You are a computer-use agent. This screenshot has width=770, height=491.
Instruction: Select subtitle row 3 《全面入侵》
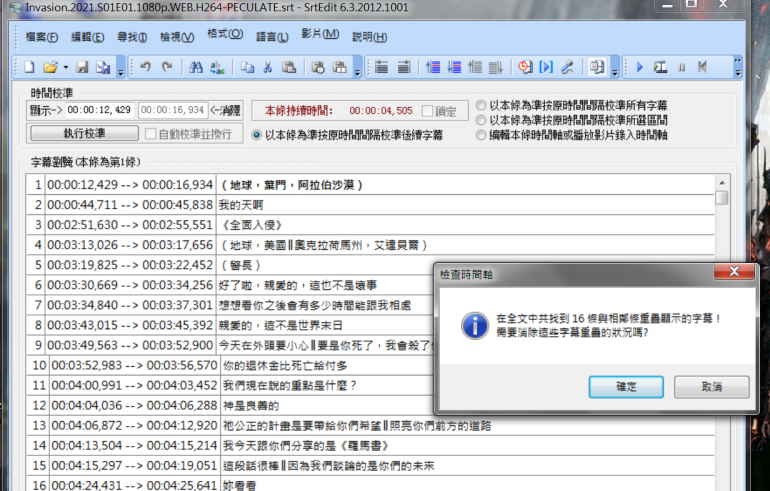click(370, 225)
